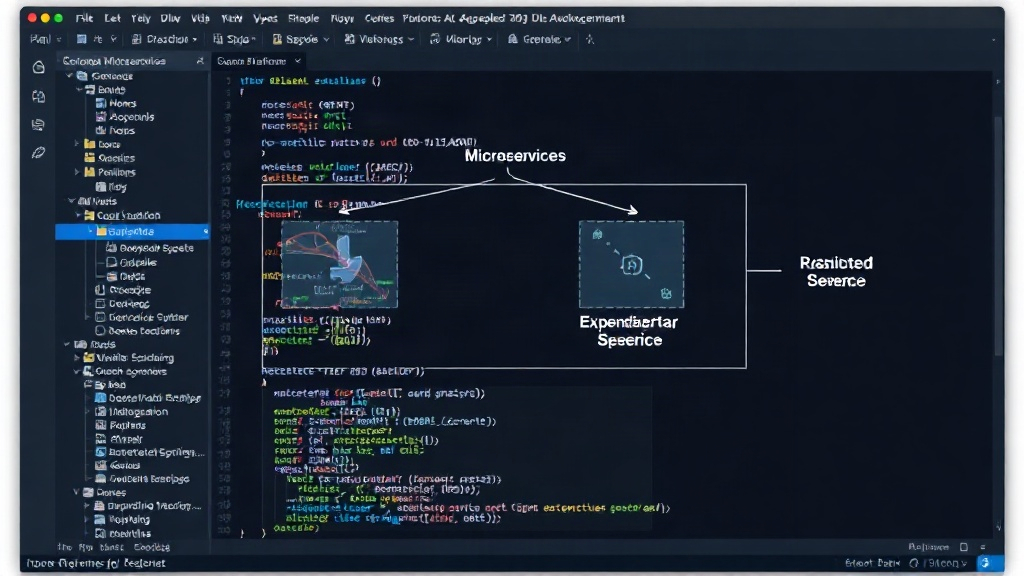Open the 'Tely' menu in menu bar

pos(140,18)
